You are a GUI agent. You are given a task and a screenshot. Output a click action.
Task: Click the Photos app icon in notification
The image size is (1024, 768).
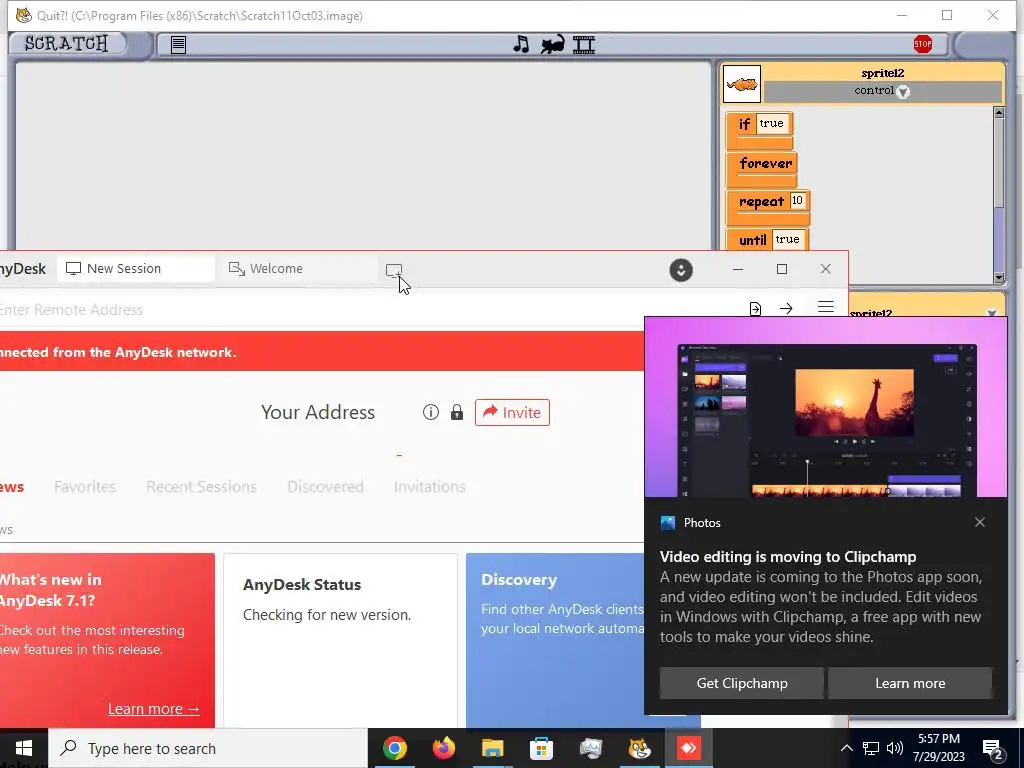click(667, 522)
